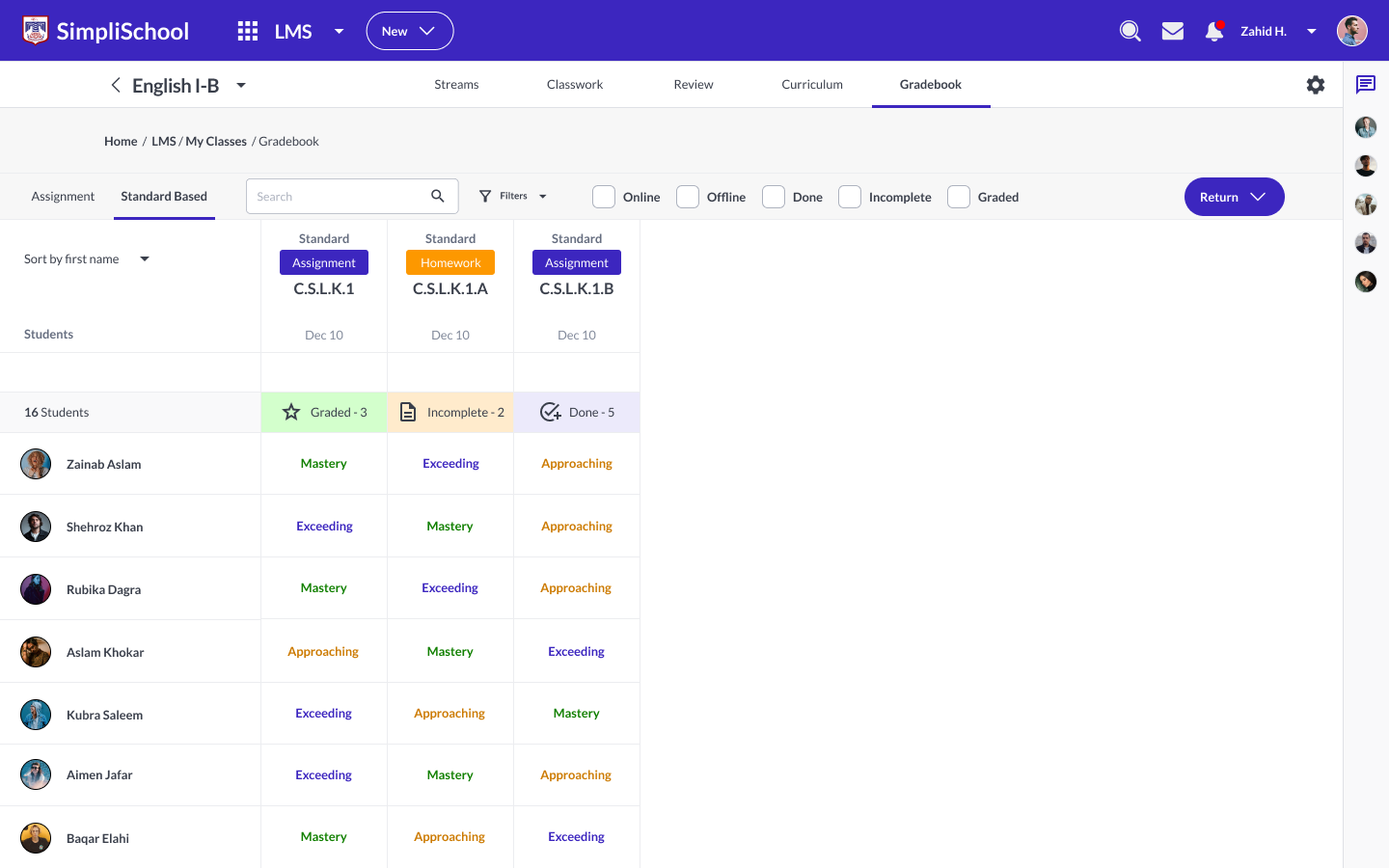This screenshot has width=1389, height=868.
Task: Open first contact avatar in right sidebar
Action: pyautogui.click(x=1366, y=127)
